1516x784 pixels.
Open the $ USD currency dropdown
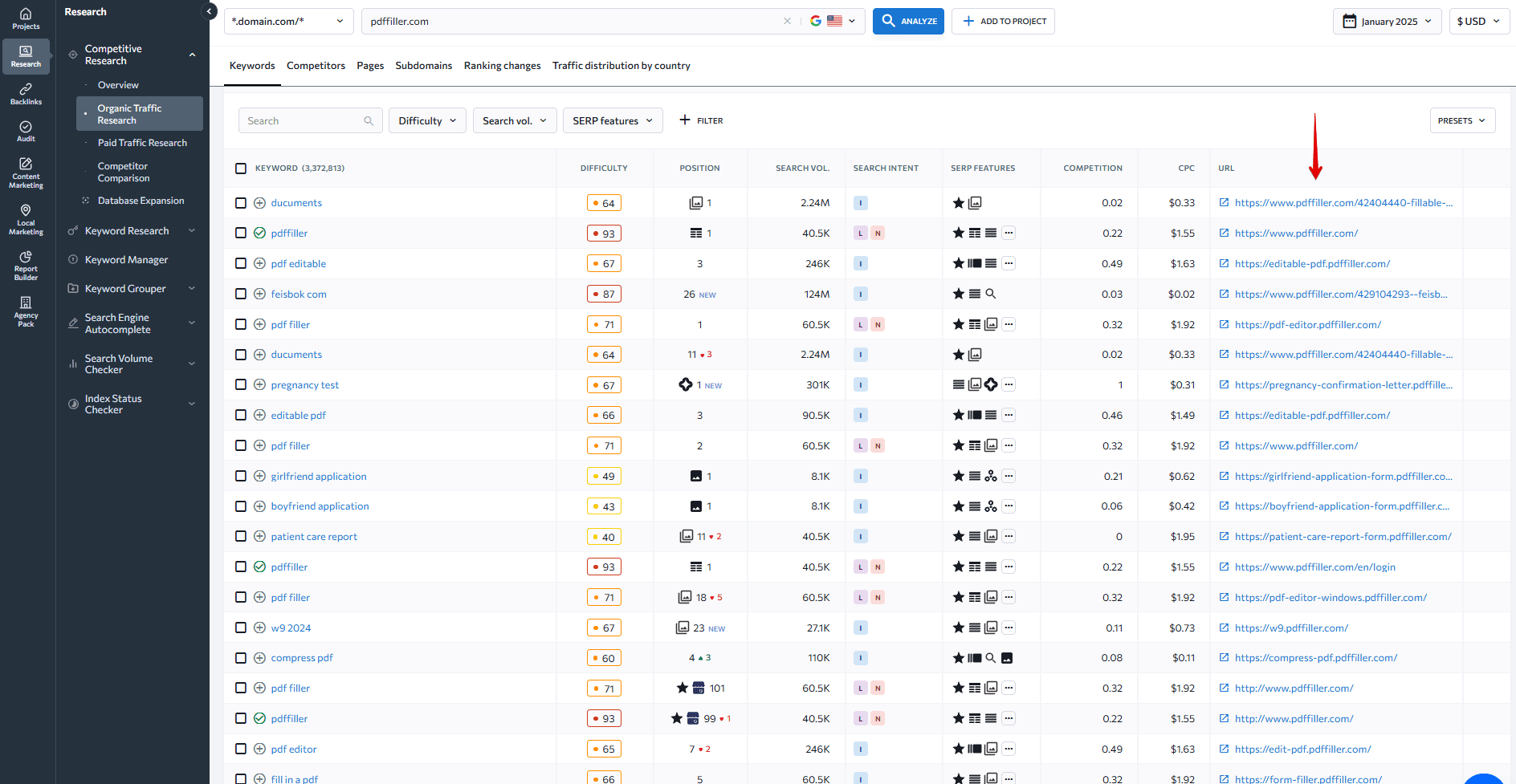pyautogui.click(x=1478, y=21)
